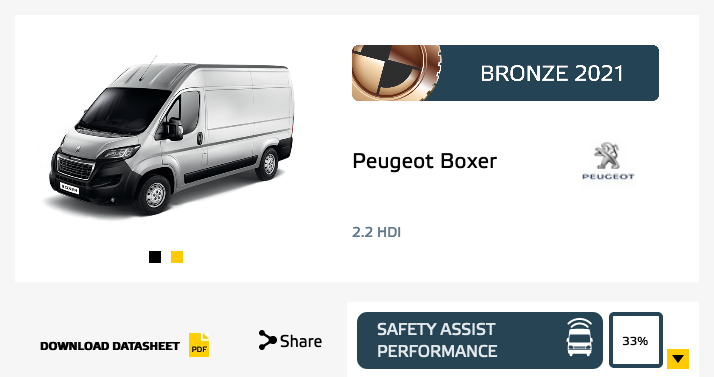Open the Safety Assist Performance section header
The height and width of the screenshot is (377, 714).
pyautogui.click(x=480, y=340)
